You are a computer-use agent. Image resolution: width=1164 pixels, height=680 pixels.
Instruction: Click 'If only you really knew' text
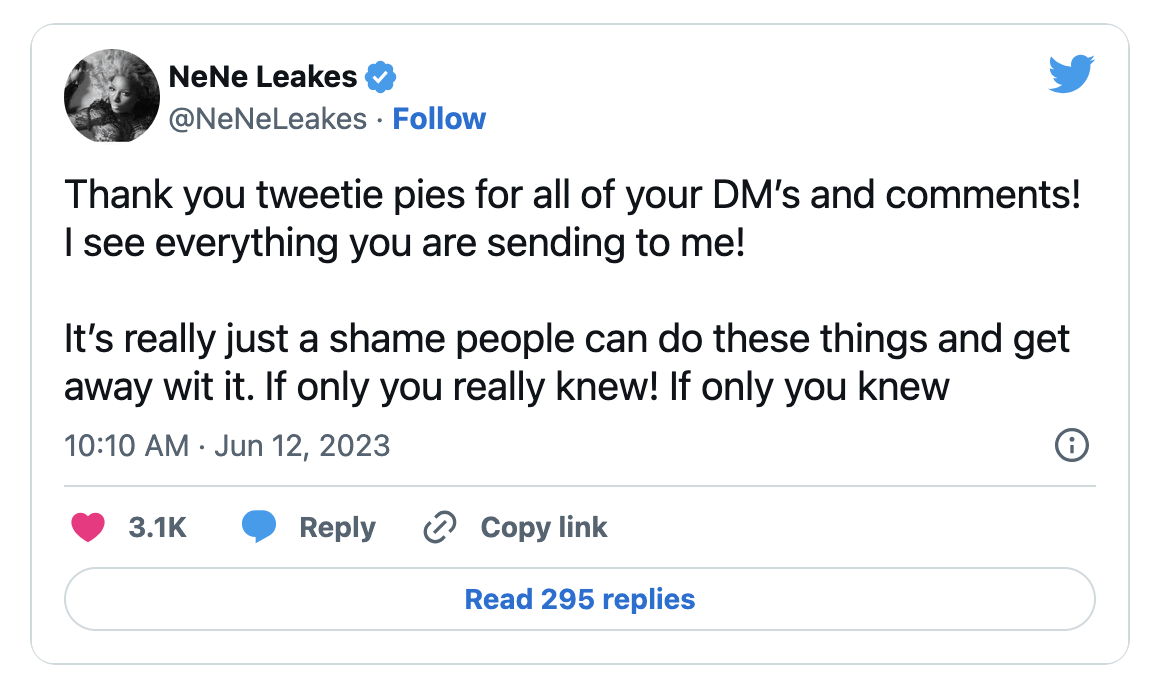click(x=460, y=387)
